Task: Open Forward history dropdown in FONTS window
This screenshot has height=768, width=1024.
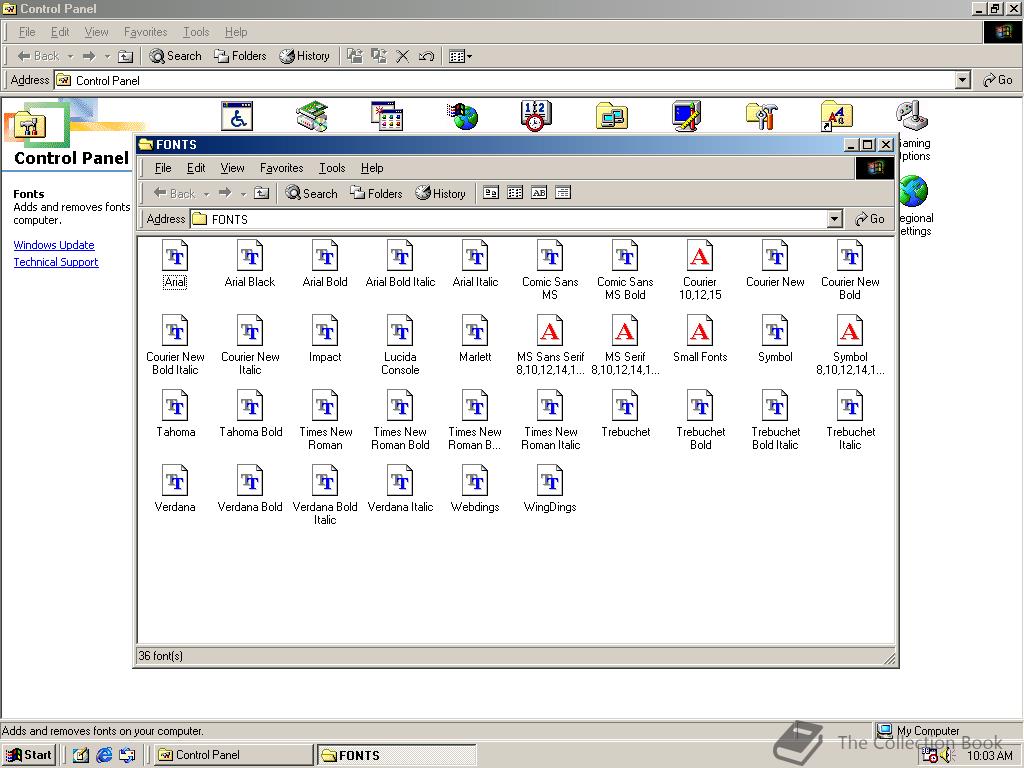Action: (242, 194)
